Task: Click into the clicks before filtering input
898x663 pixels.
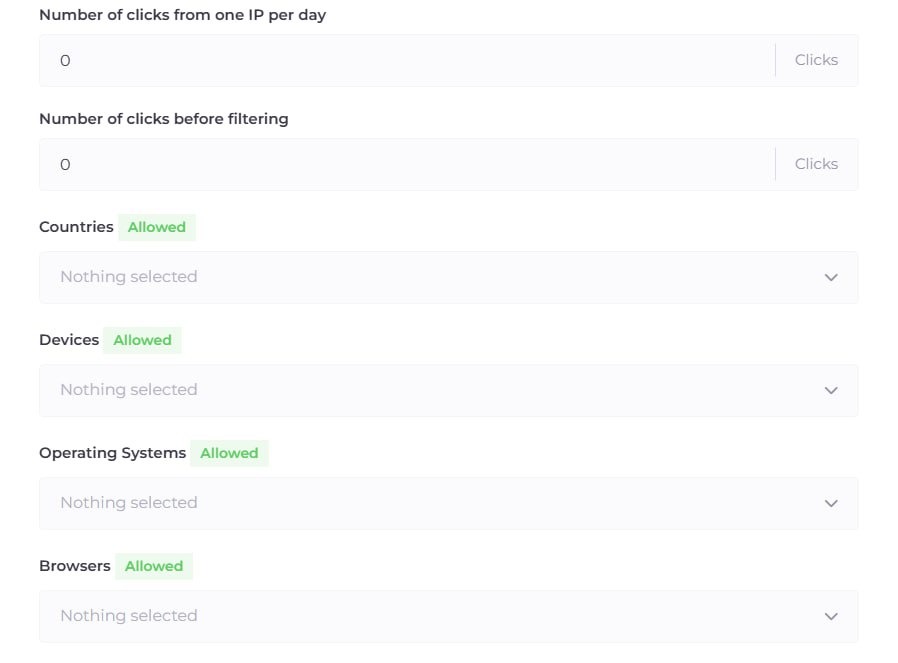Action: [x=400, y=164]
